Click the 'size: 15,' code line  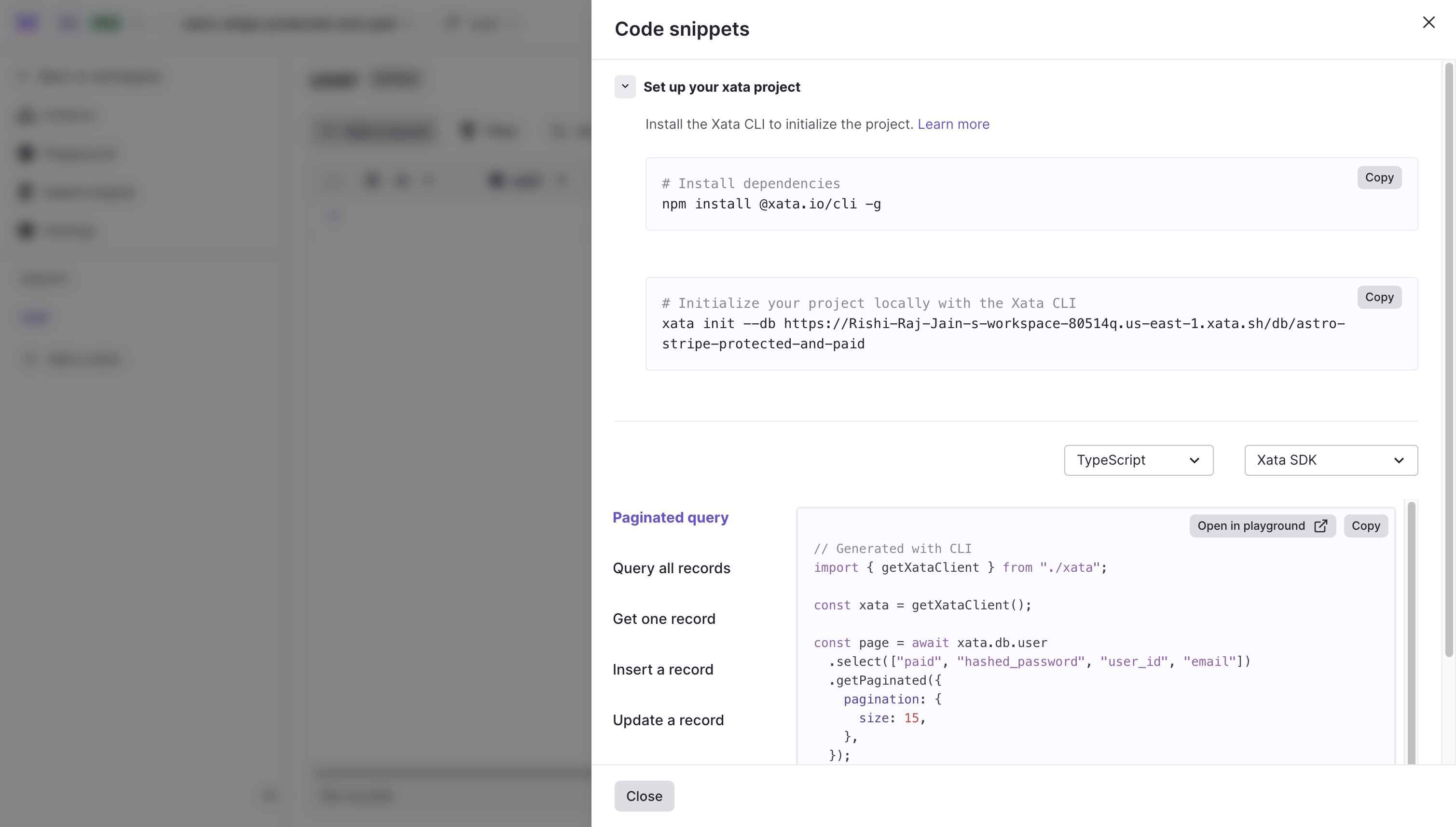point(892,718)
